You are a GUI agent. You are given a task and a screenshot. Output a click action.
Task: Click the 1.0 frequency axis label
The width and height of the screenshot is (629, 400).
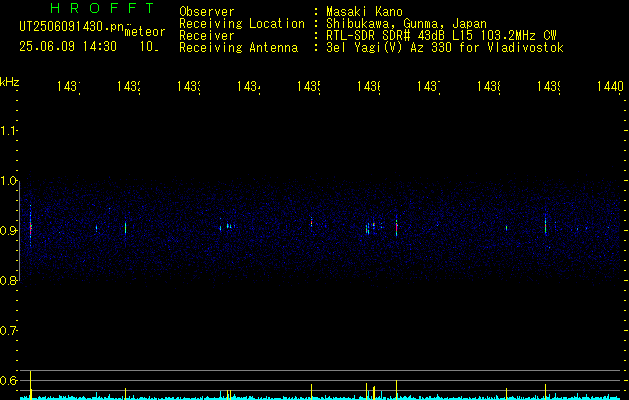tap(9, 181)
